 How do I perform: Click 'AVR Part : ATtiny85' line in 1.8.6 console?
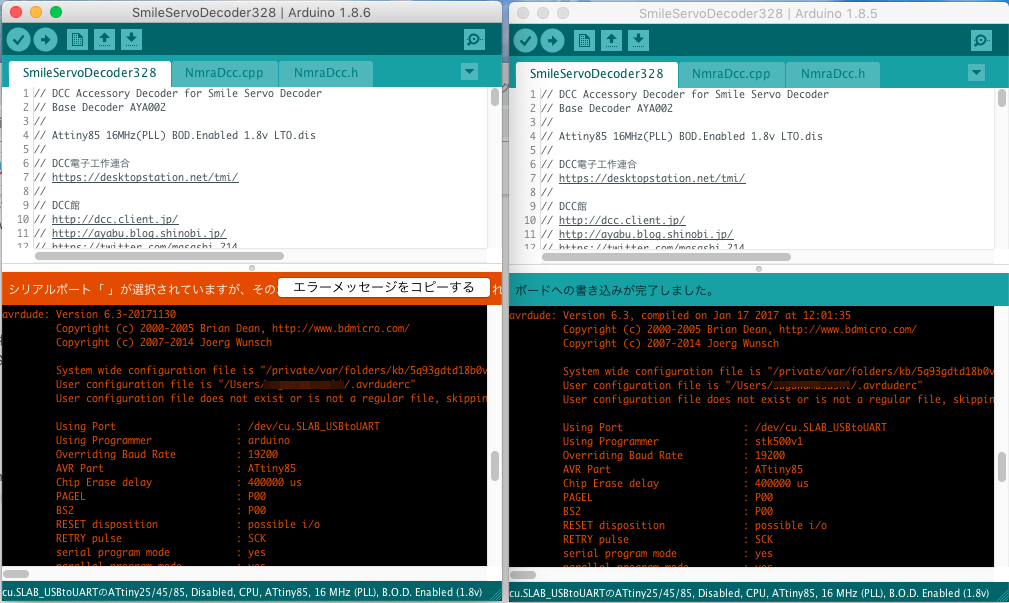click(176, 468)
